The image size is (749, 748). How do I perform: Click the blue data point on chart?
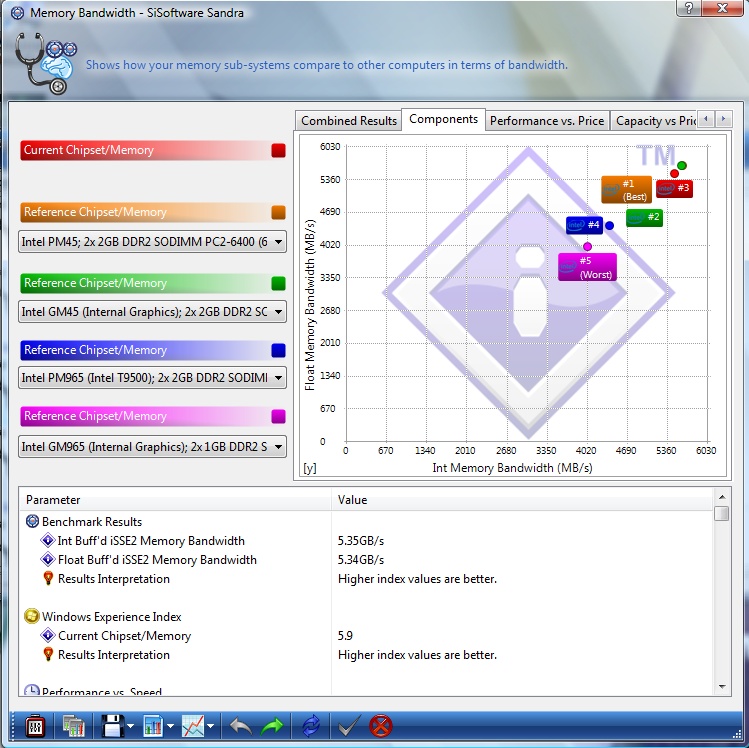(610, 225)
